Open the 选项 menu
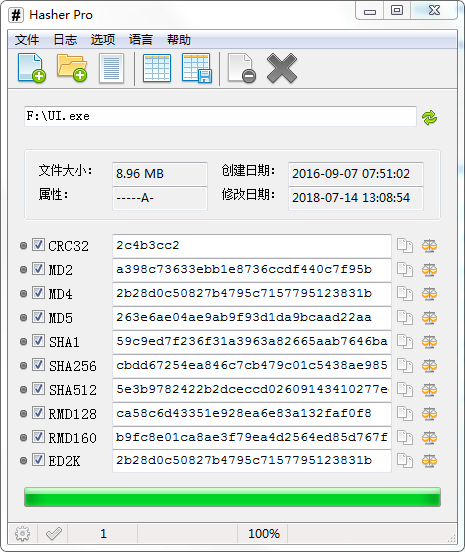Viewport: 465px width, 552px height. pos(103,39)
